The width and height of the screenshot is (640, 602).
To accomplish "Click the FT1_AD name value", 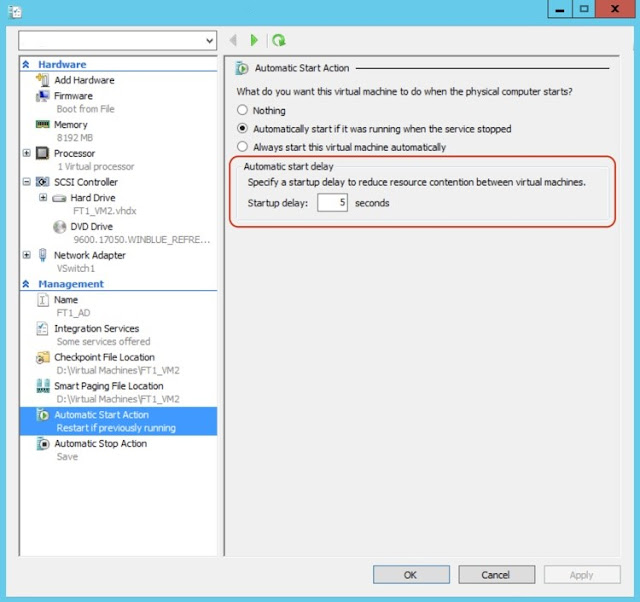I will 73,313.
